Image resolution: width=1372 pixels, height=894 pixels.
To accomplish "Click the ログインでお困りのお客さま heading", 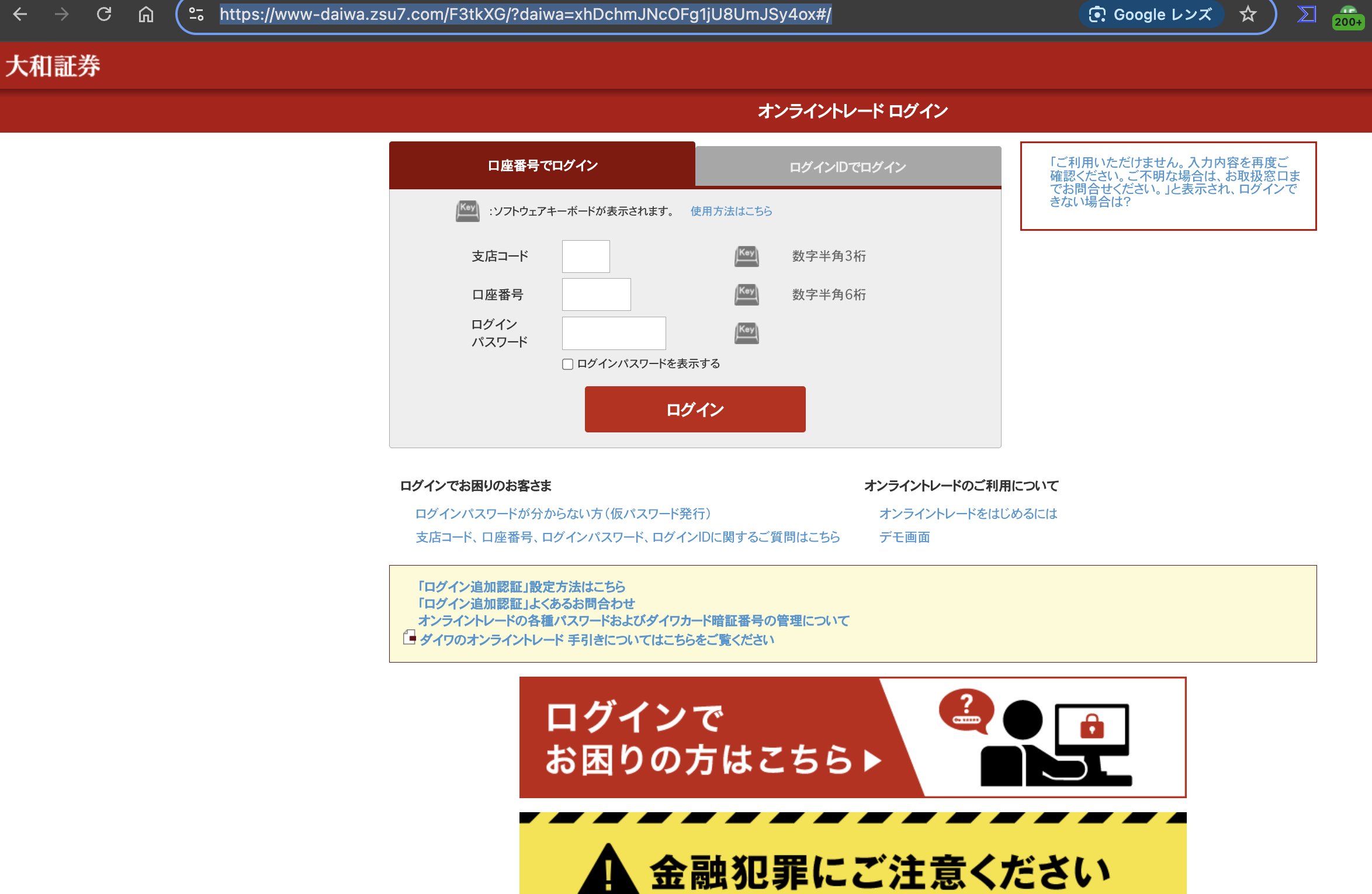I will pyautogui.click(x=476, y=486).
